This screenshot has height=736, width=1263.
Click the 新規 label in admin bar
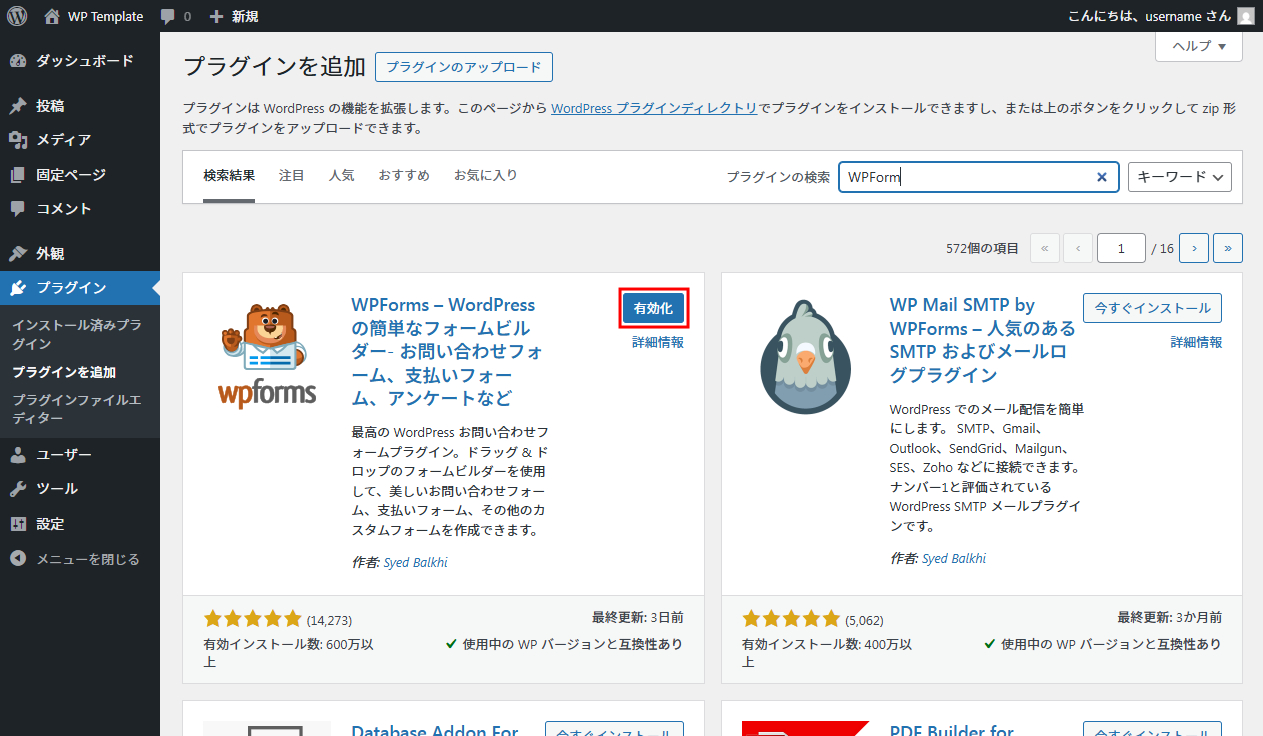pos(244,17)
